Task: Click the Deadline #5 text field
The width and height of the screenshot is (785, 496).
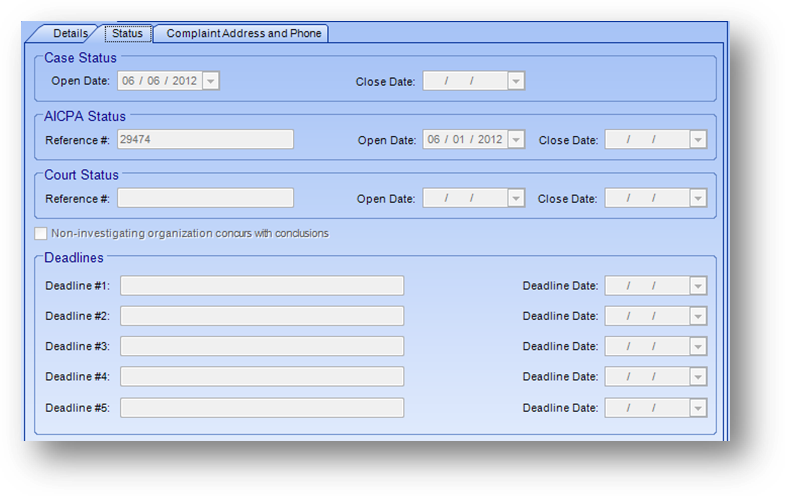Action: 262,408
